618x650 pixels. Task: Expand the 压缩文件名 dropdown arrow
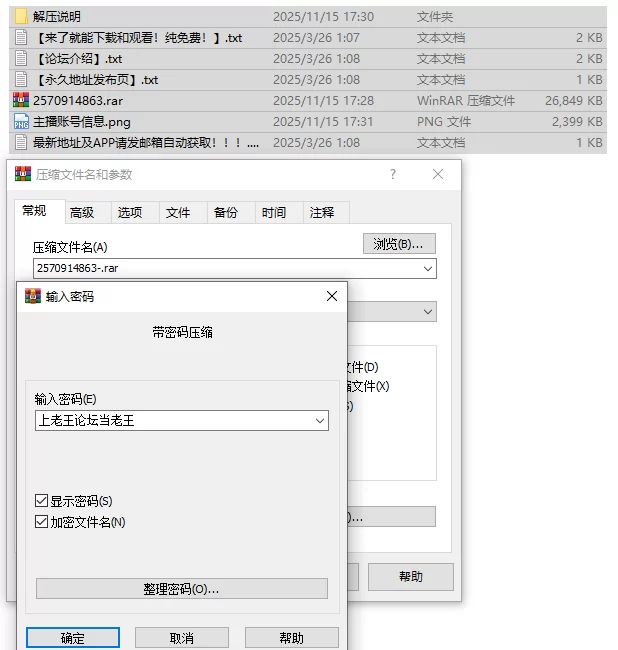[x=428, y=269]
